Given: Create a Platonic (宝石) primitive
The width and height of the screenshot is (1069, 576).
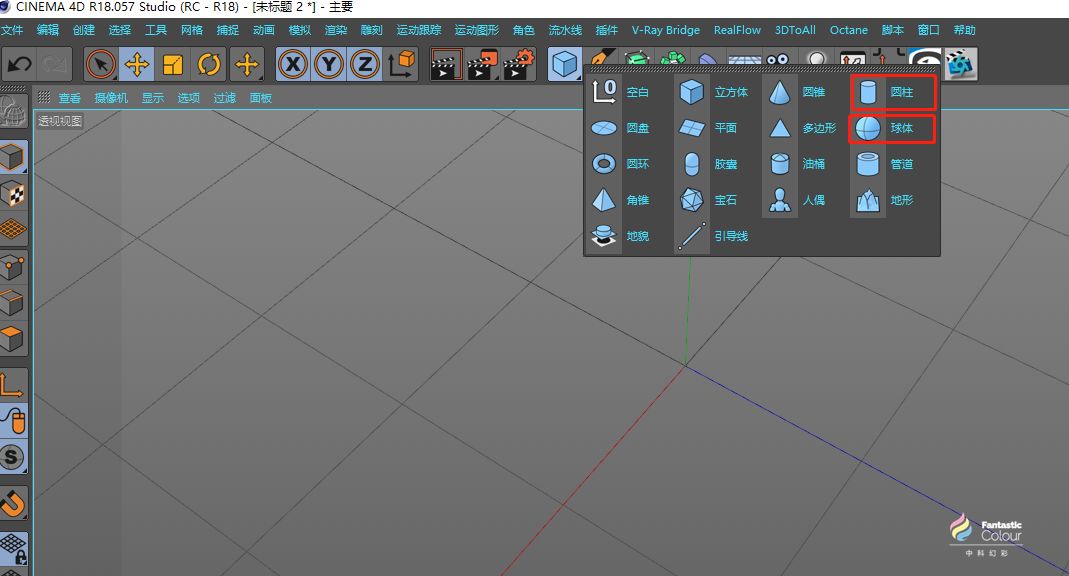Looking at the screenshot, I should click(709, 200).
